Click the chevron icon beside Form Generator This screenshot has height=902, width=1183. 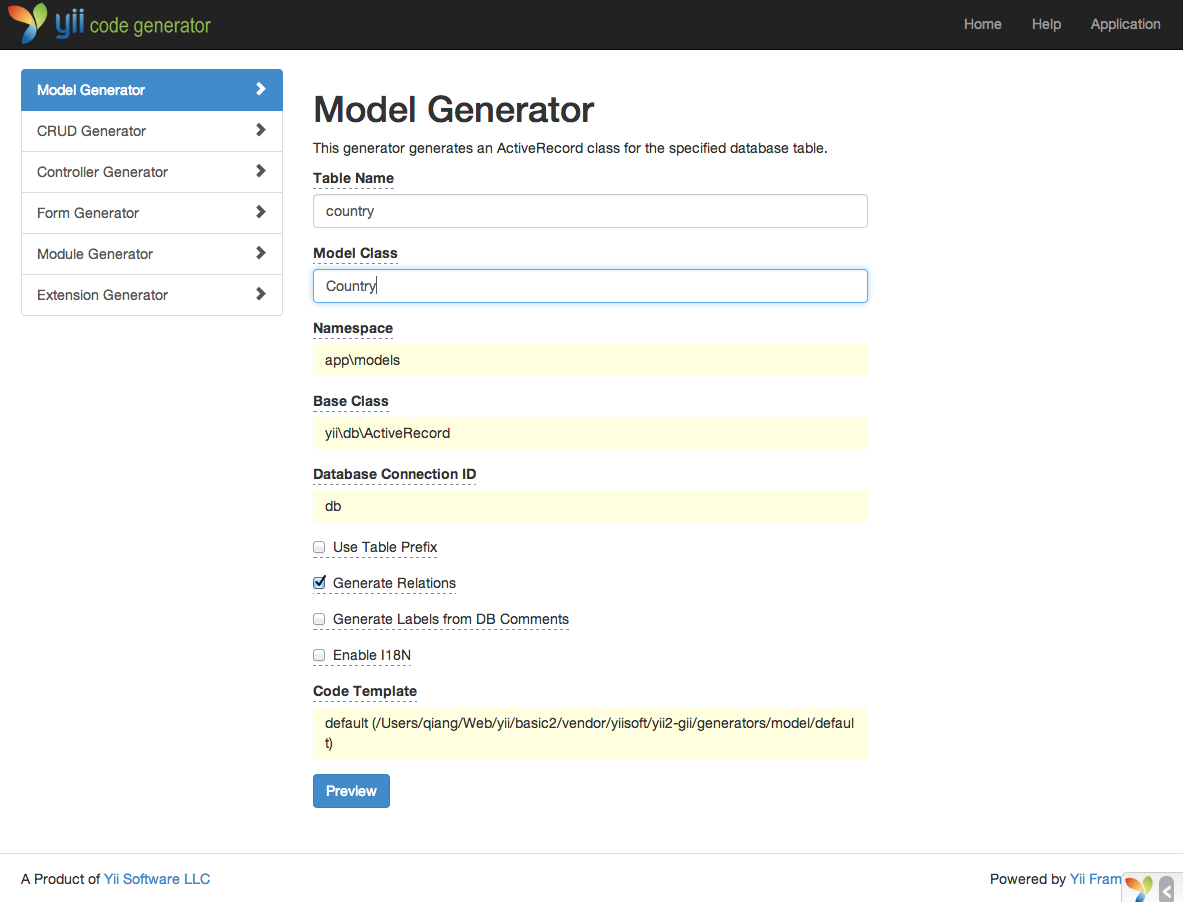point(261,212)
